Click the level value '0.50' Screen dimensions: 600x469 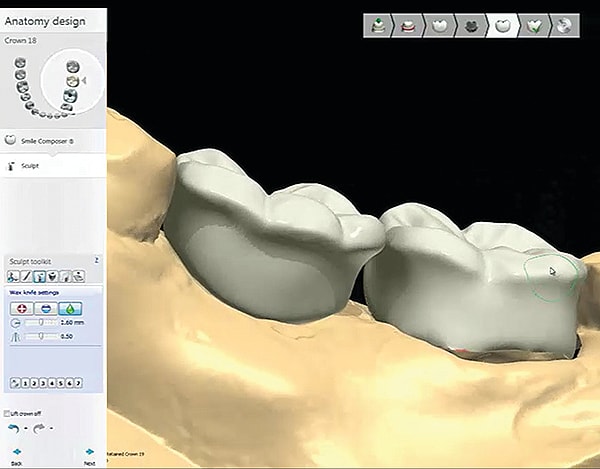pyautogui.click(x=67, y=336)
